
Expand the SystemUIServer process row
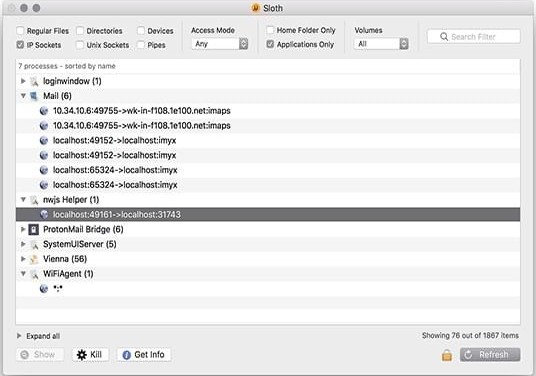pos(23,244)
